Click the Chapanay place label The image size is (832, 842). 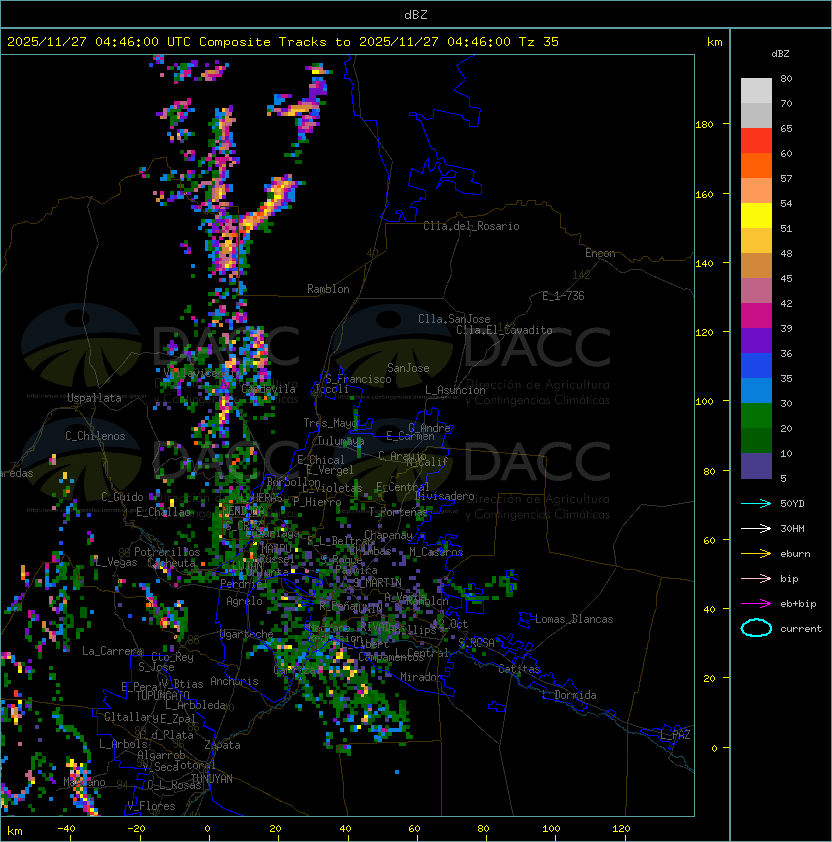[x=388, y=535]
